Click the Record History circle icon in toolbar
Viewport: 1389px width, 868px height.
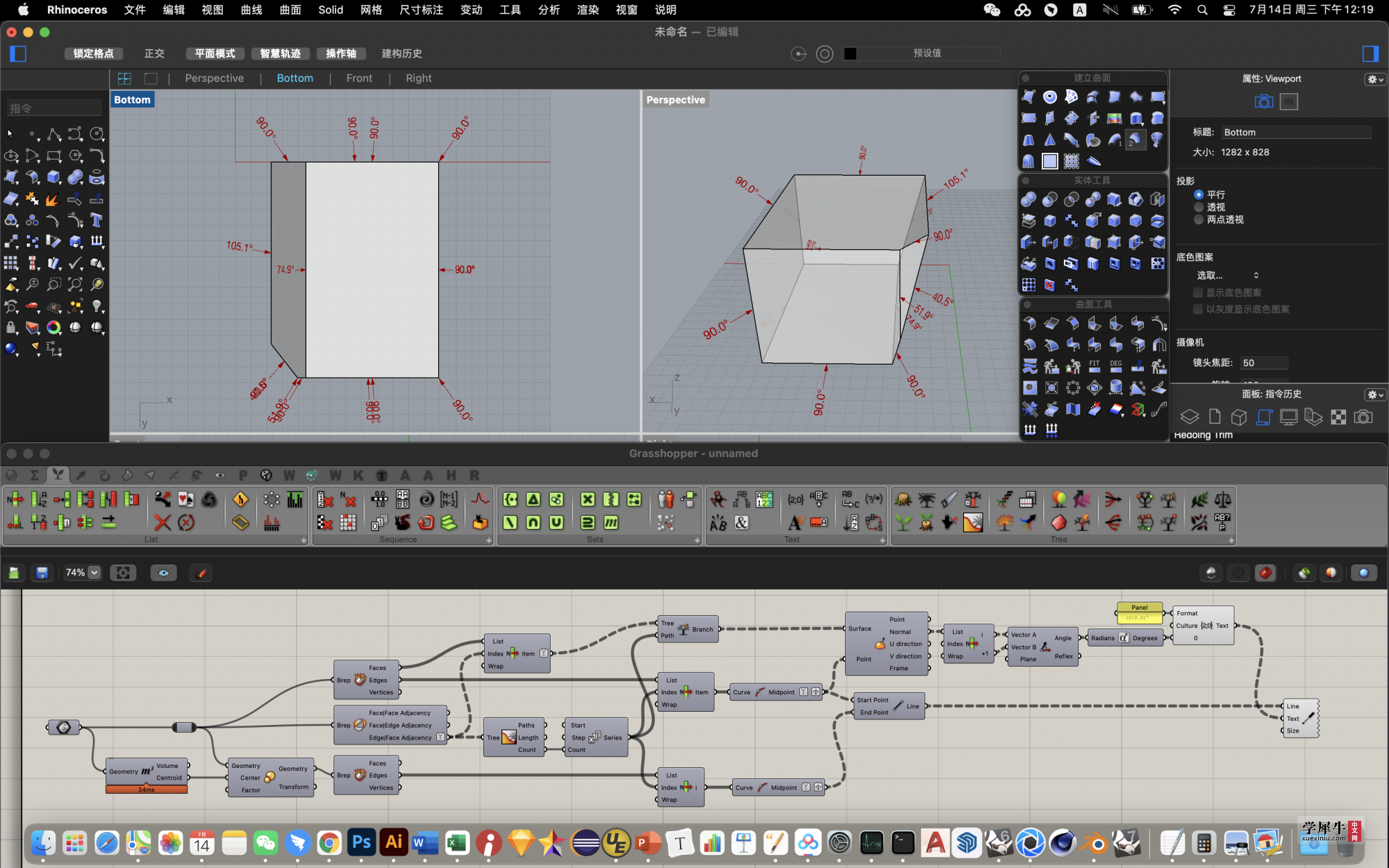[824, 53]
